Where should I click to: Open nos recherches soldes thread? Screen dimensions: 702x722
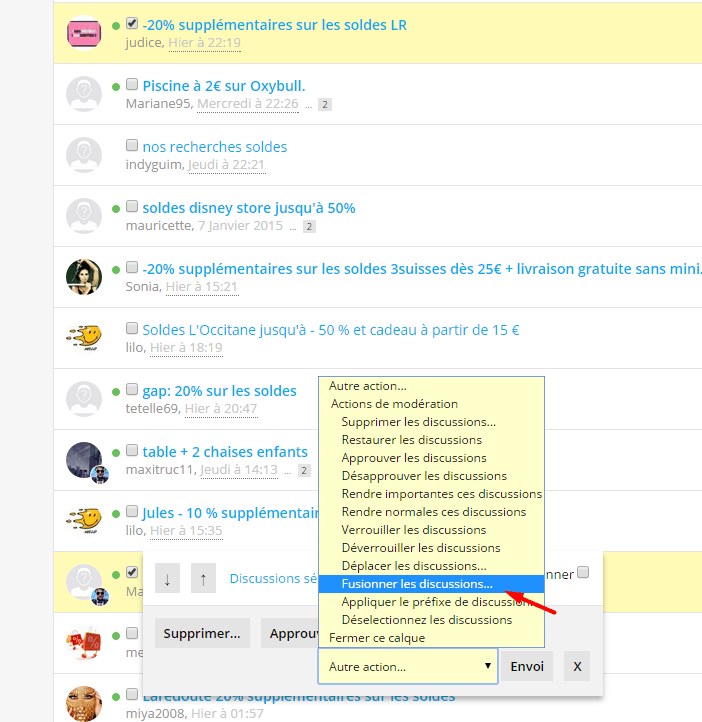pyautogui.click(x=215, y=147)
